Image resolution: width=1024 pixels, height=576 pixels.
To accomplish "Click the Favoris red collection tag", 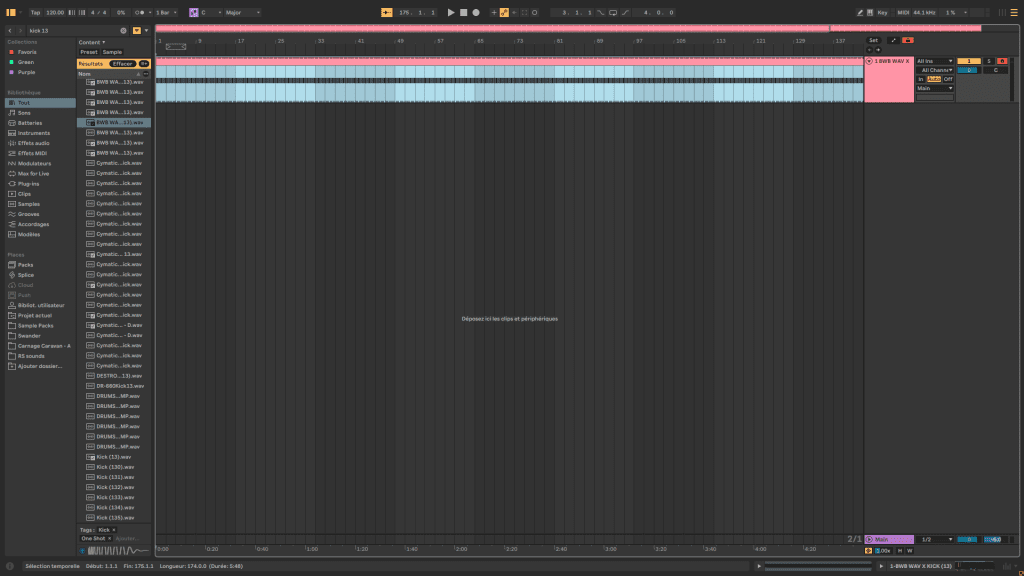I will [27, 51].
